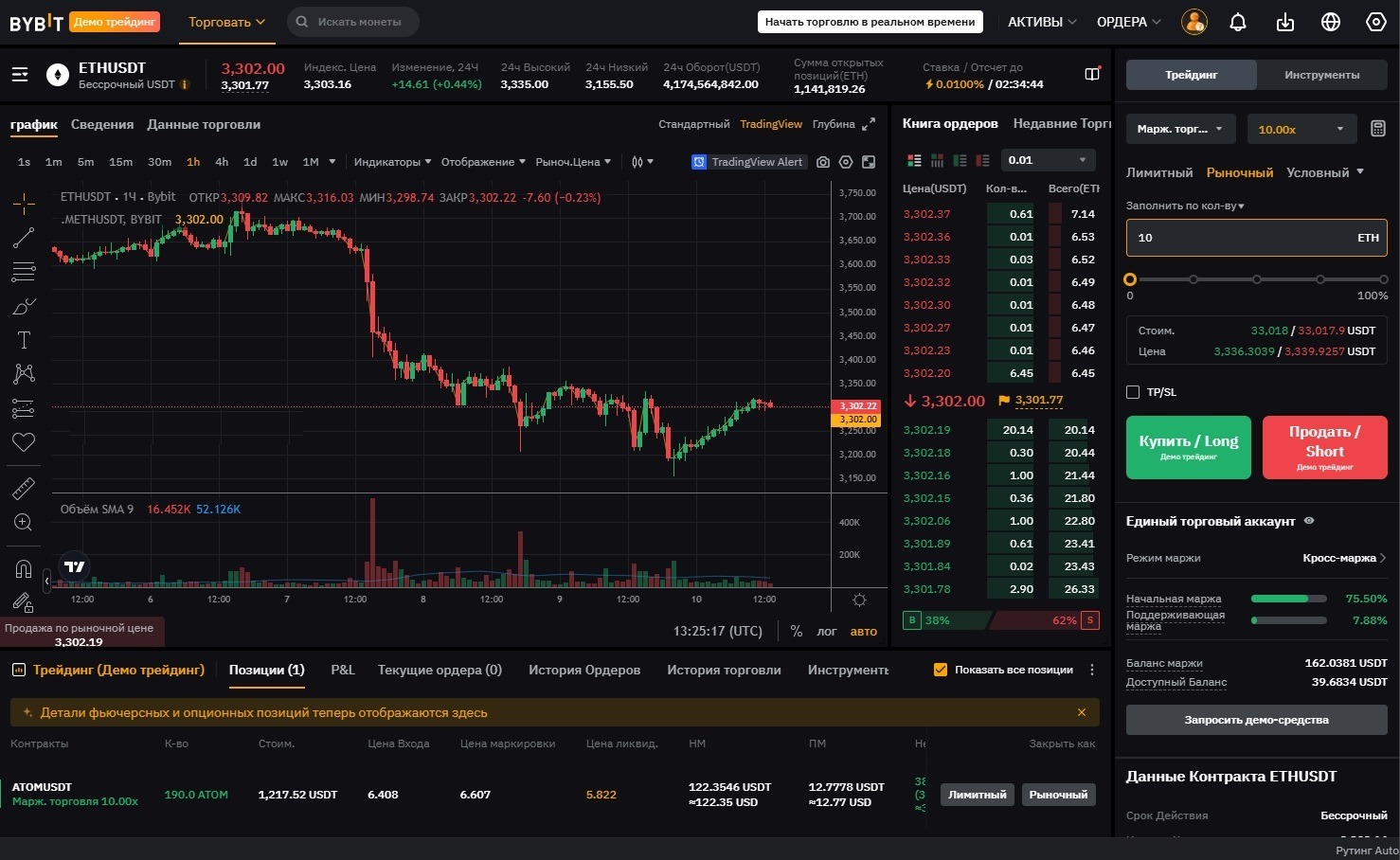
Task: Open the 10.00x leverage dropdown
Action: tap(1301, 129)
